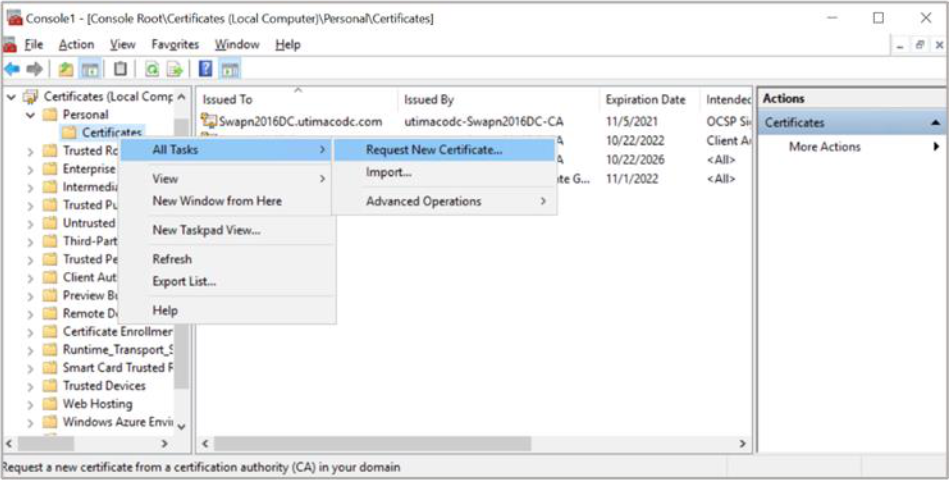Click the Export List toolbar icon
Image resolution: width=949 pixels, height=480 pixels.
175,69
